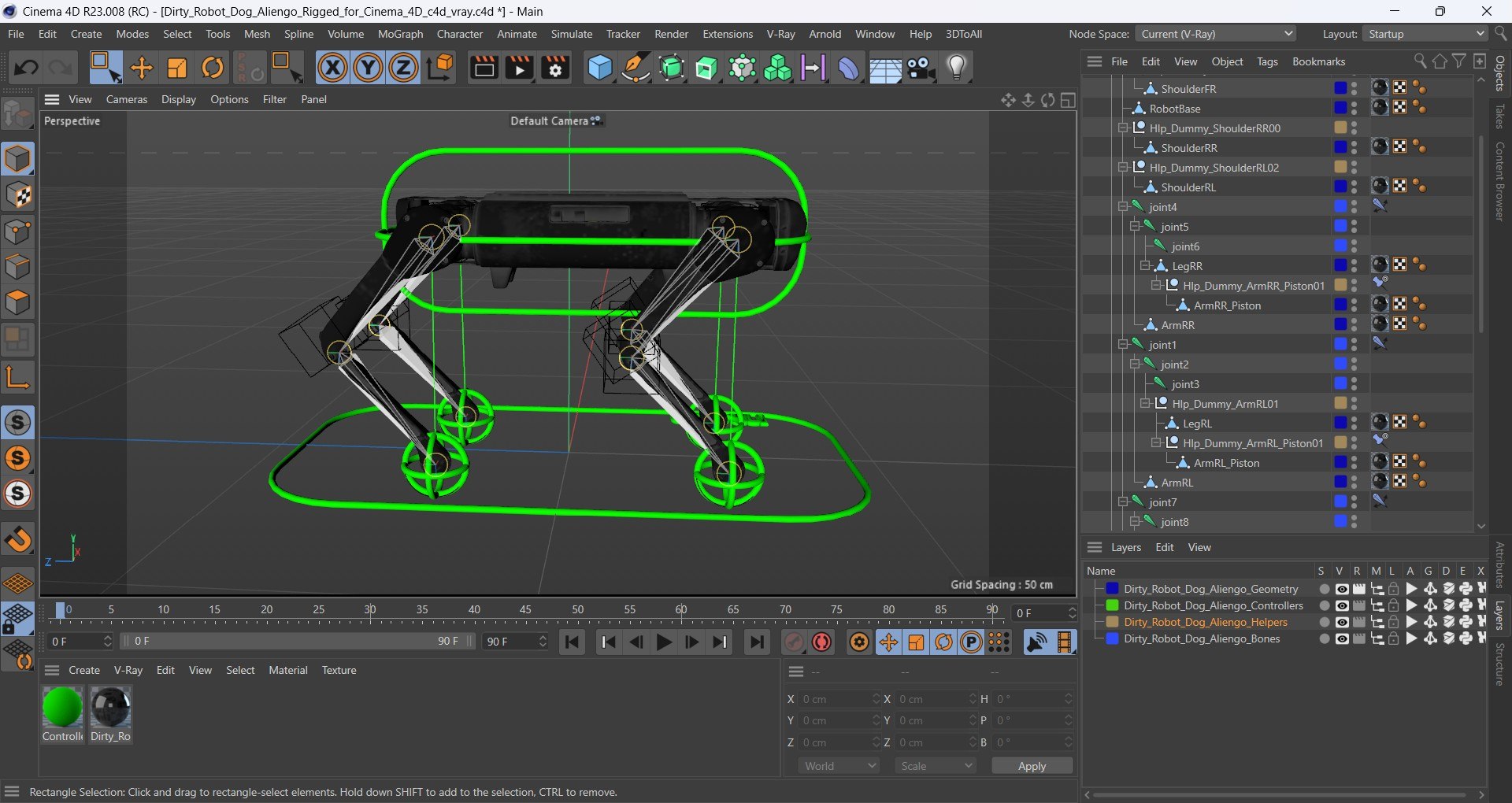This screenshot has height=803, width=1512.
Task: Click frame 45 on the timeline ruler
Action: (525, 610)
